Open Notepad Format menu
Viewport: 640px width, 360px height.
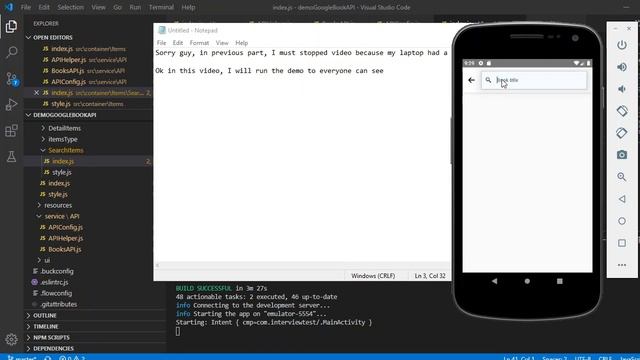pyautogui.click(x=199, y=43)
